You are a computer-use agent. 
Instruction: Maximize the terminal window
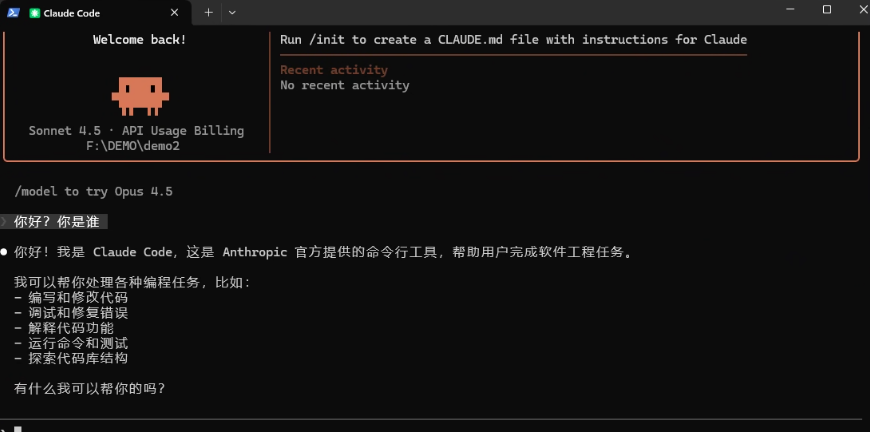click(827, 9)
